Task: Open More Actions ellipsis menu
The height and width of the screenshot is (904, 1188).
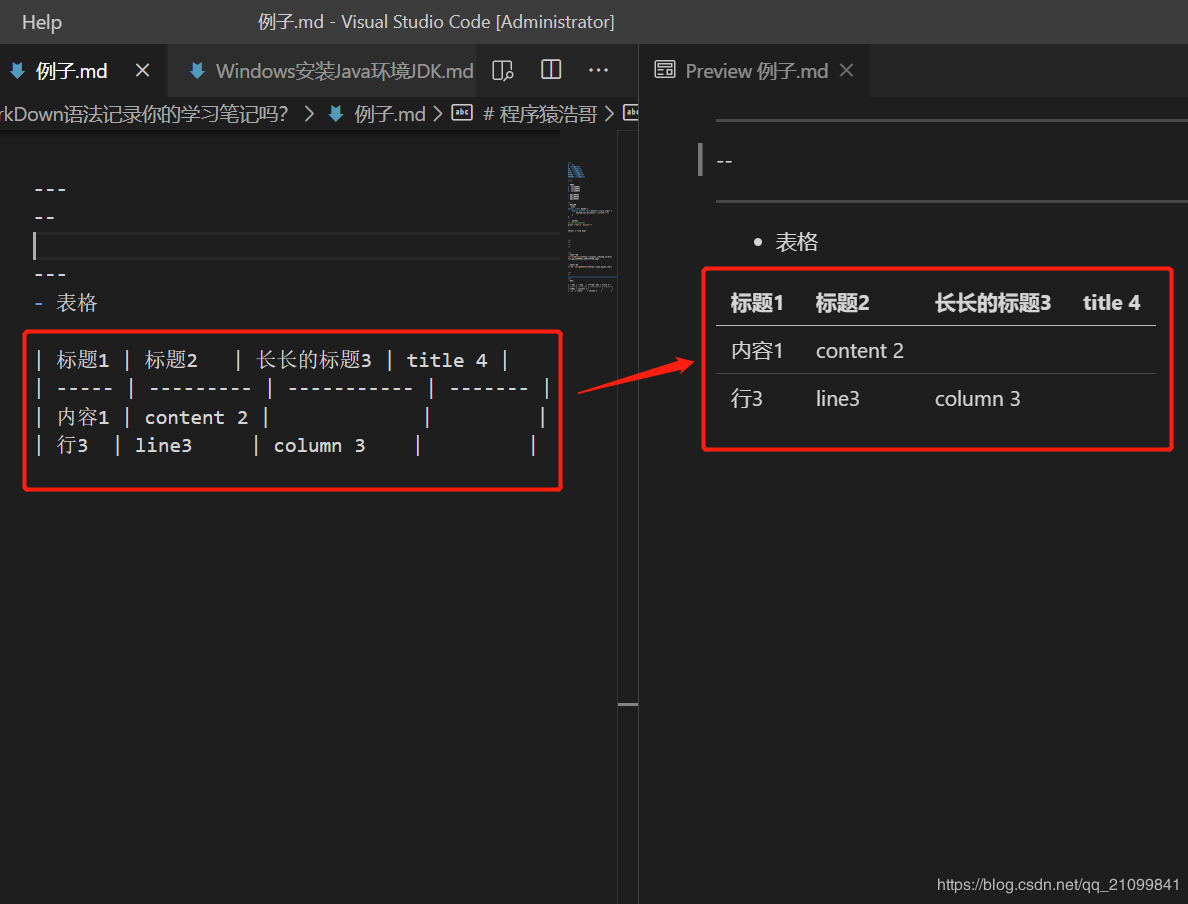Action: pyautogui.click(x=599, y=70)
